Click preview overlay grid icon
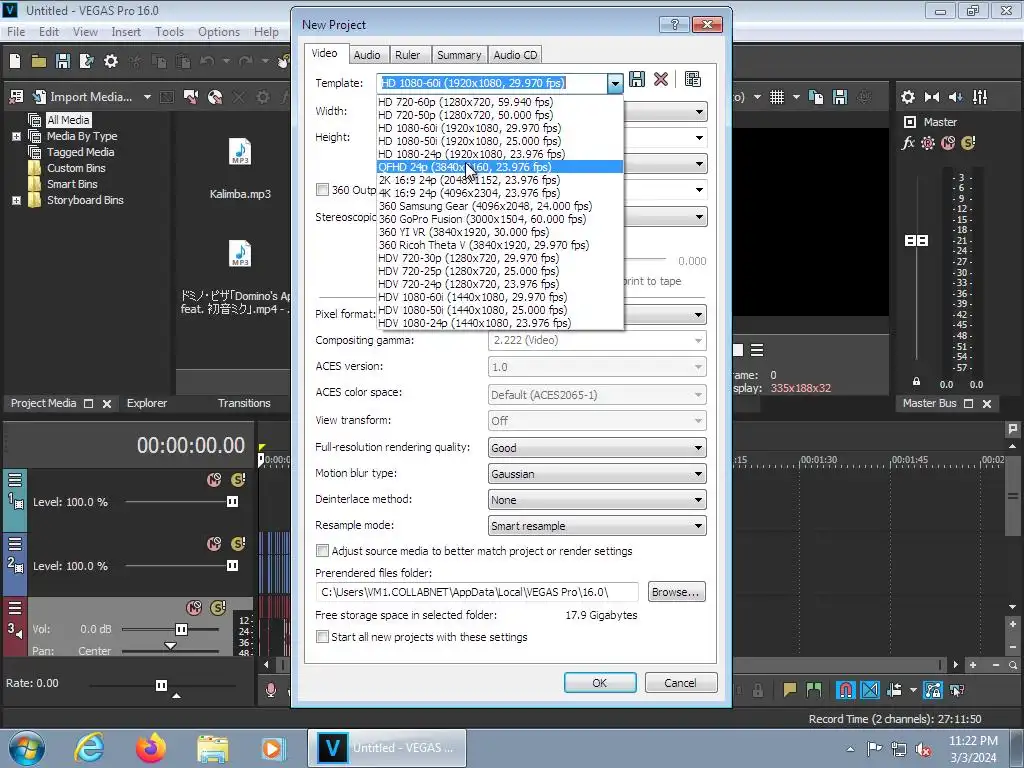 click(776, 97)
